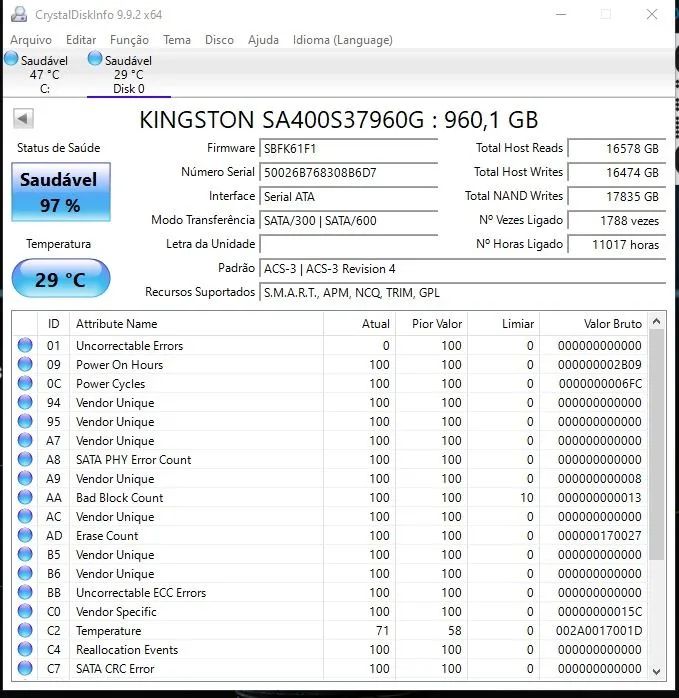This screenshot has height=698, width=679.
Task: Click the Padrão field ACS-3 Revision 4
Action: 463,269
